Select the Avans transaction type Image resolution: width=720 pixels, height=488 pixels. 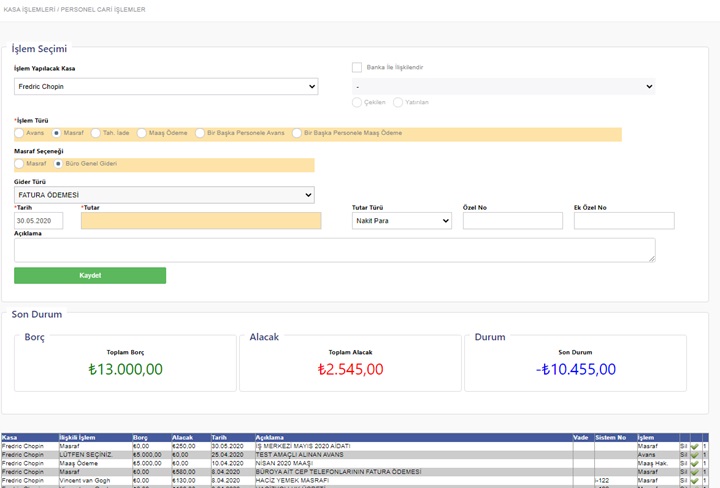[x=20, y=133]
